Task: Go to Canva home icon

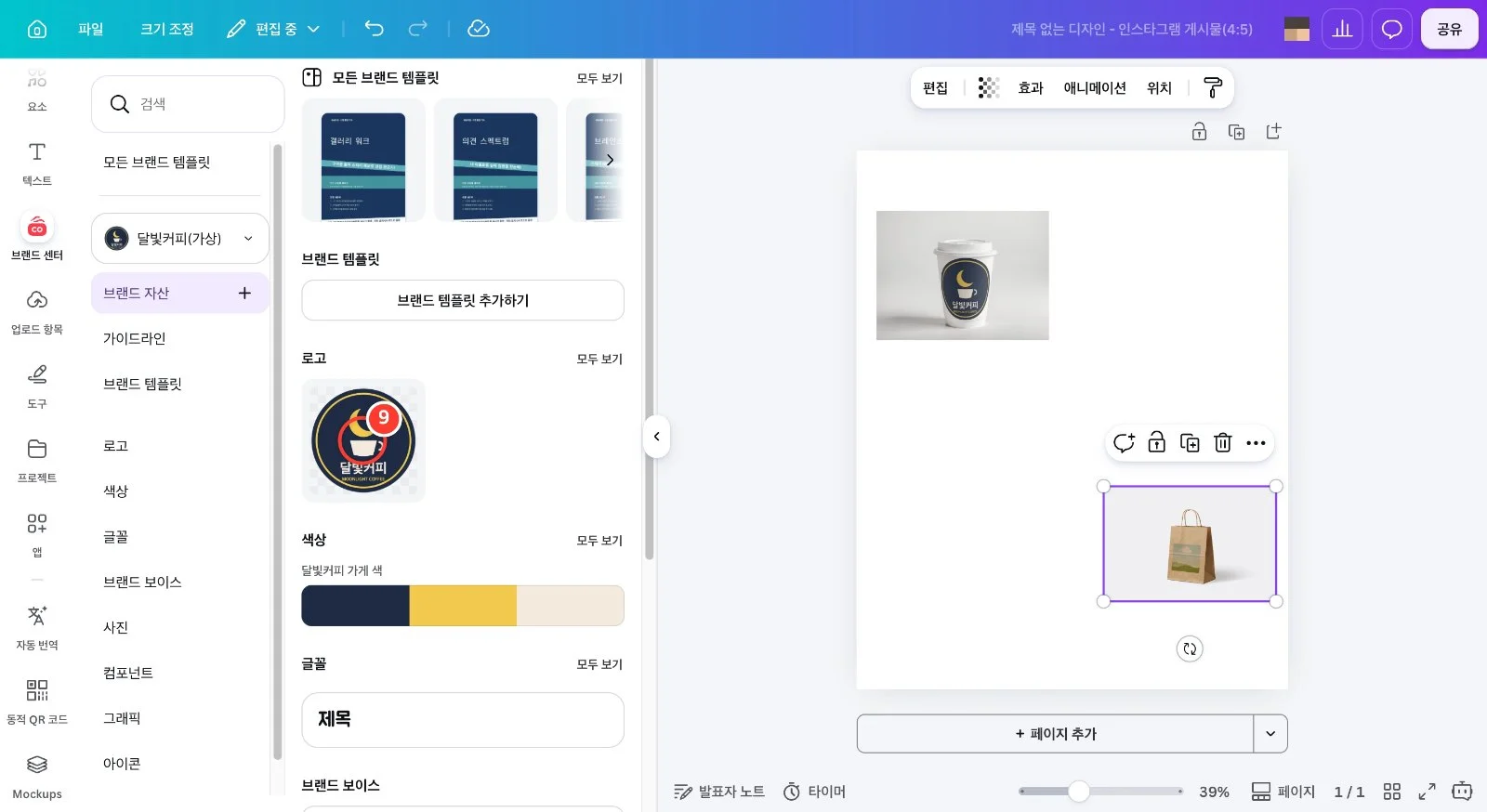Action: (37, 29)
